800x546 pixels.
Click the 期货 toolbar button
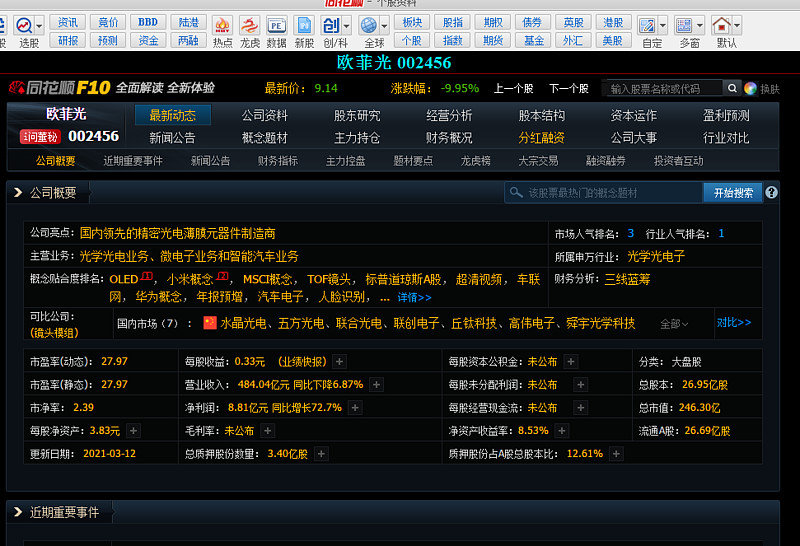pos(493,40)
